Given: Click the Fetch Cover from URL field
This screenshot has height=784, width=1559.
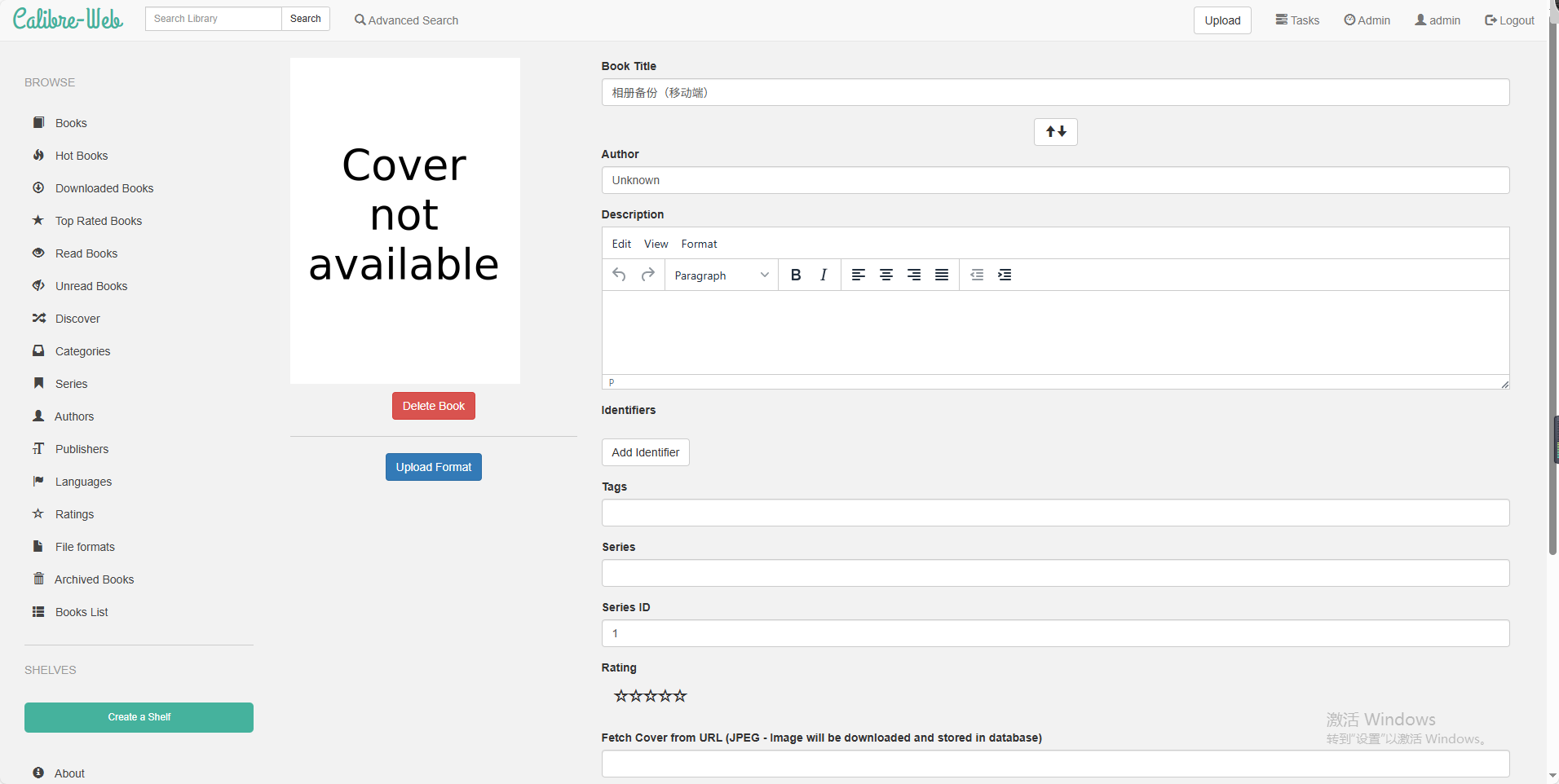Looking at the screenshot, I should [x=1056, y=764].
